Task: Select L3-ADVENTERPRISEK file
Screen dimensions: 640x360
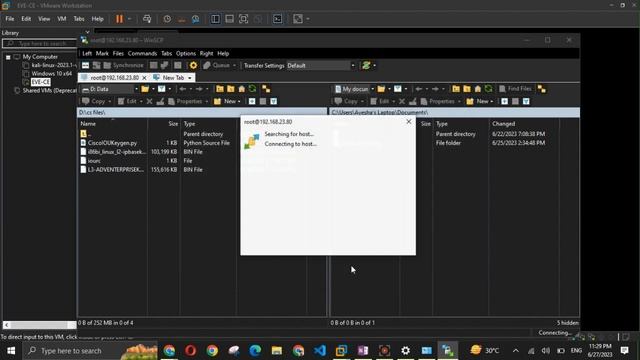Action: (116, 170)
